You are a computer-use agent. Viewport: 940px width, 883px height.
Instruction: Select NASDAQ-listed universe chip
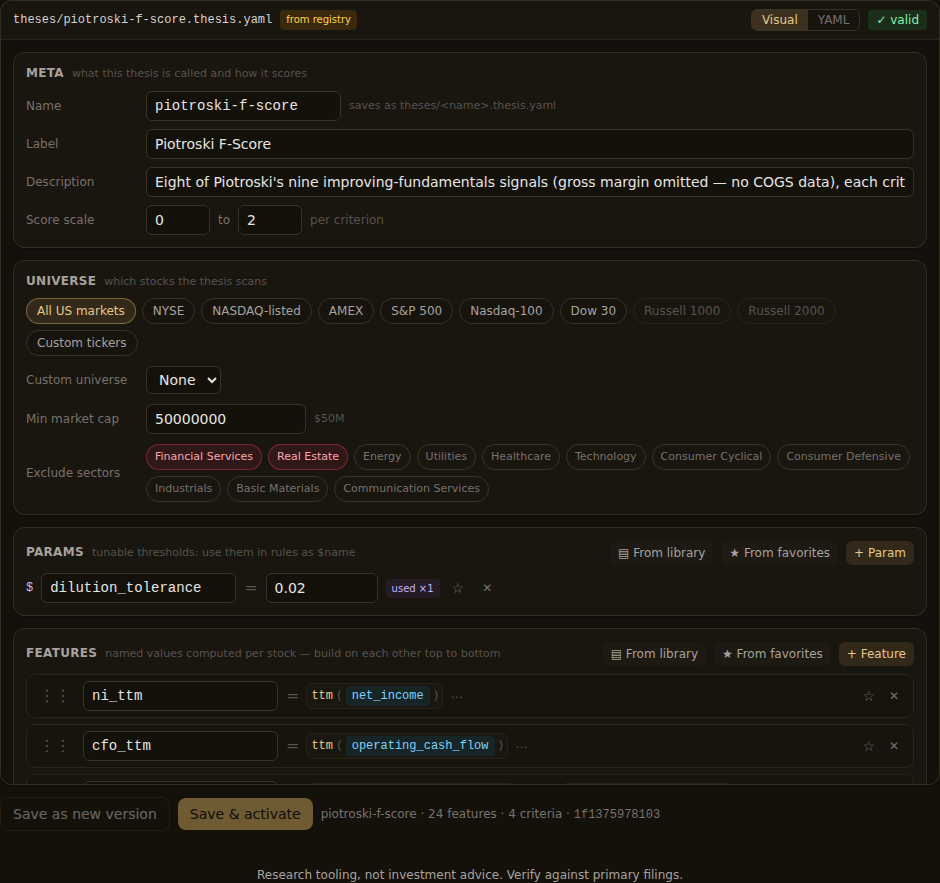tap(257, 311)
